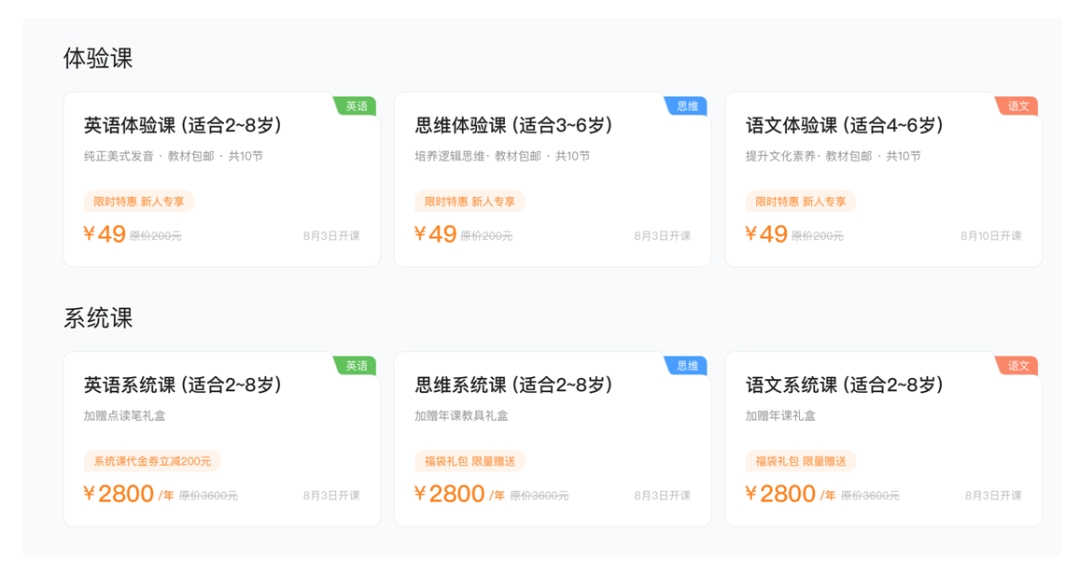Click 限时特惠 新人专享 badge on 英语体验课

pos(139,202)
